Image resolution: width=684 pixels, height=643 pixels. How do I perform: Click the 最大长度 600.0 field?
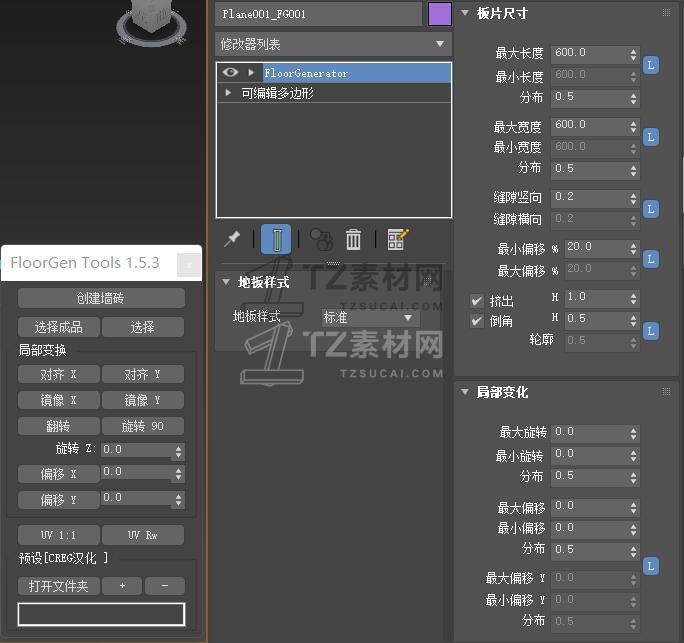pyautogui.click(x=590, y=53)
